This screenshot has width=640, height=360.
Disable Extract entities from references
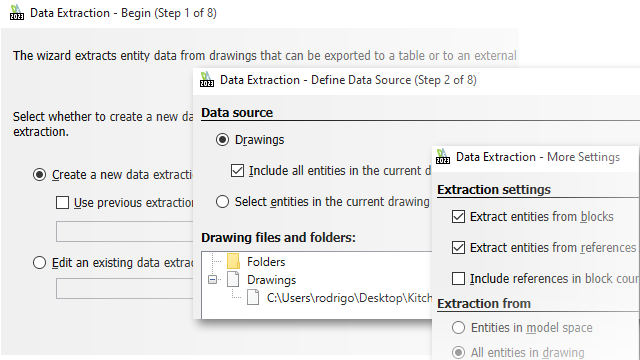[x=458, y=247]
